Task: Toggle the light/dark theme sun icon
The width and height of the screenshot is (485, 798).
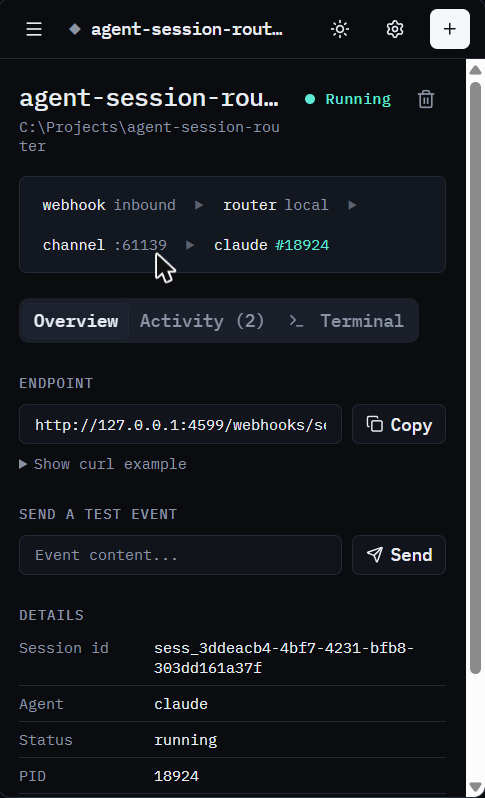Action: point(340,29)
